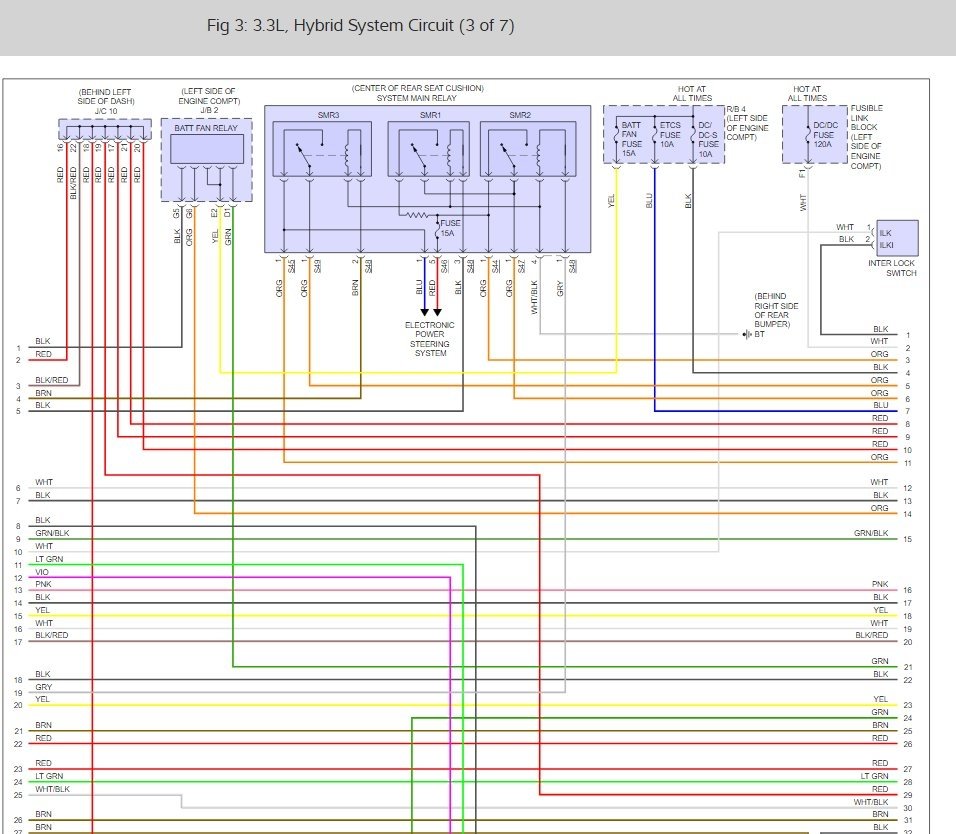Select the J/C 10 connector block
Viewport: 956px width, 834px height.
click(x=105, y=131)
